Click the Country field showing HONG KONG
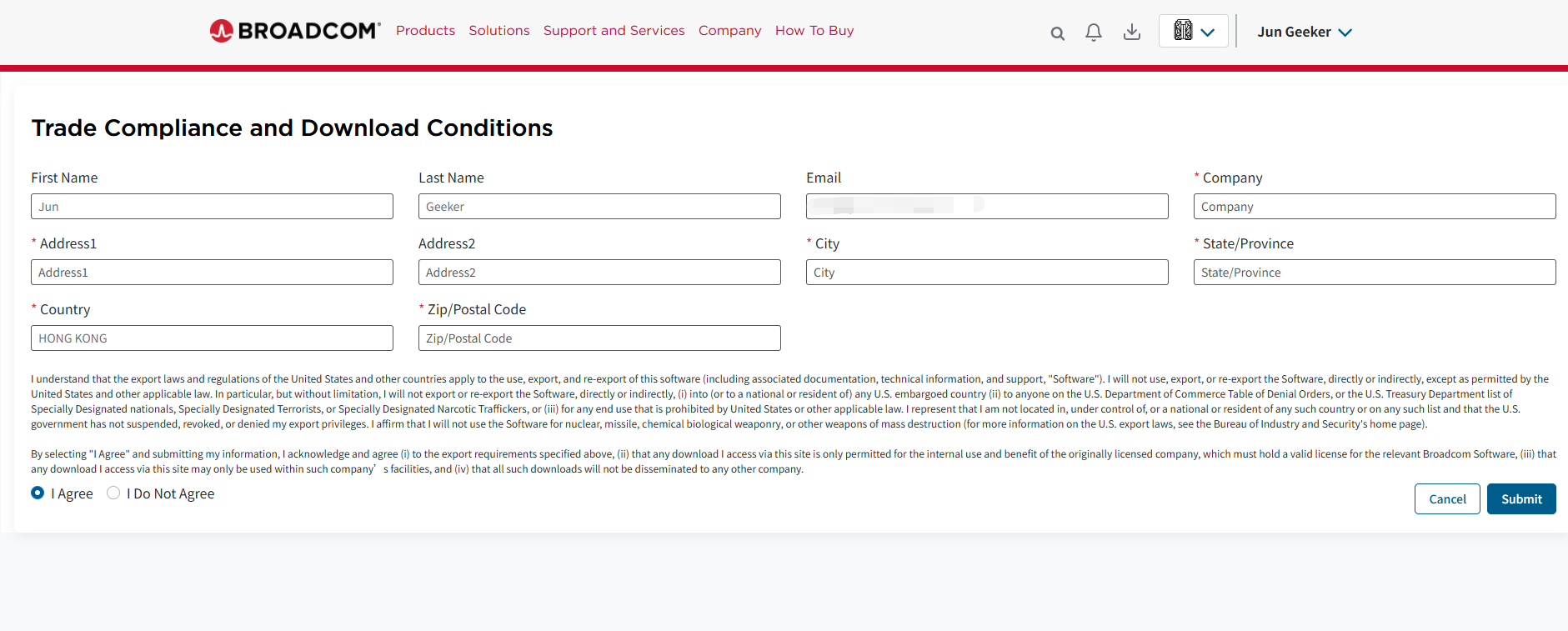This screenshot has height=631, width=1568. coord(212,338)
